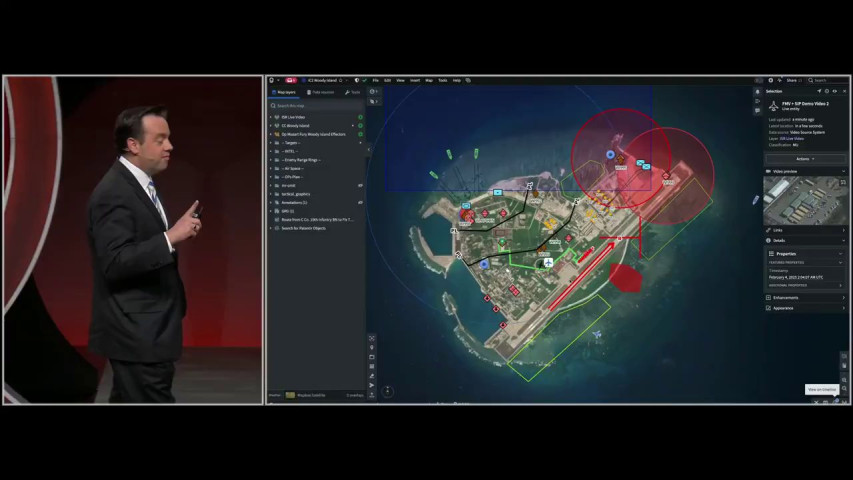Open the Insert menu
The height and width of the screenshot is (480, 853).
415,81
